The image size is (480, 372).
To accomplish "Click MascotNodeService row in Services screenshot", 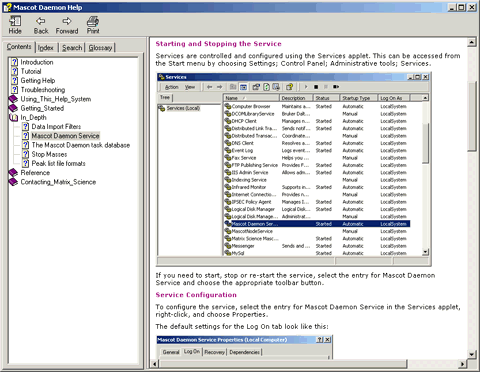I will [x=317, y=231].
